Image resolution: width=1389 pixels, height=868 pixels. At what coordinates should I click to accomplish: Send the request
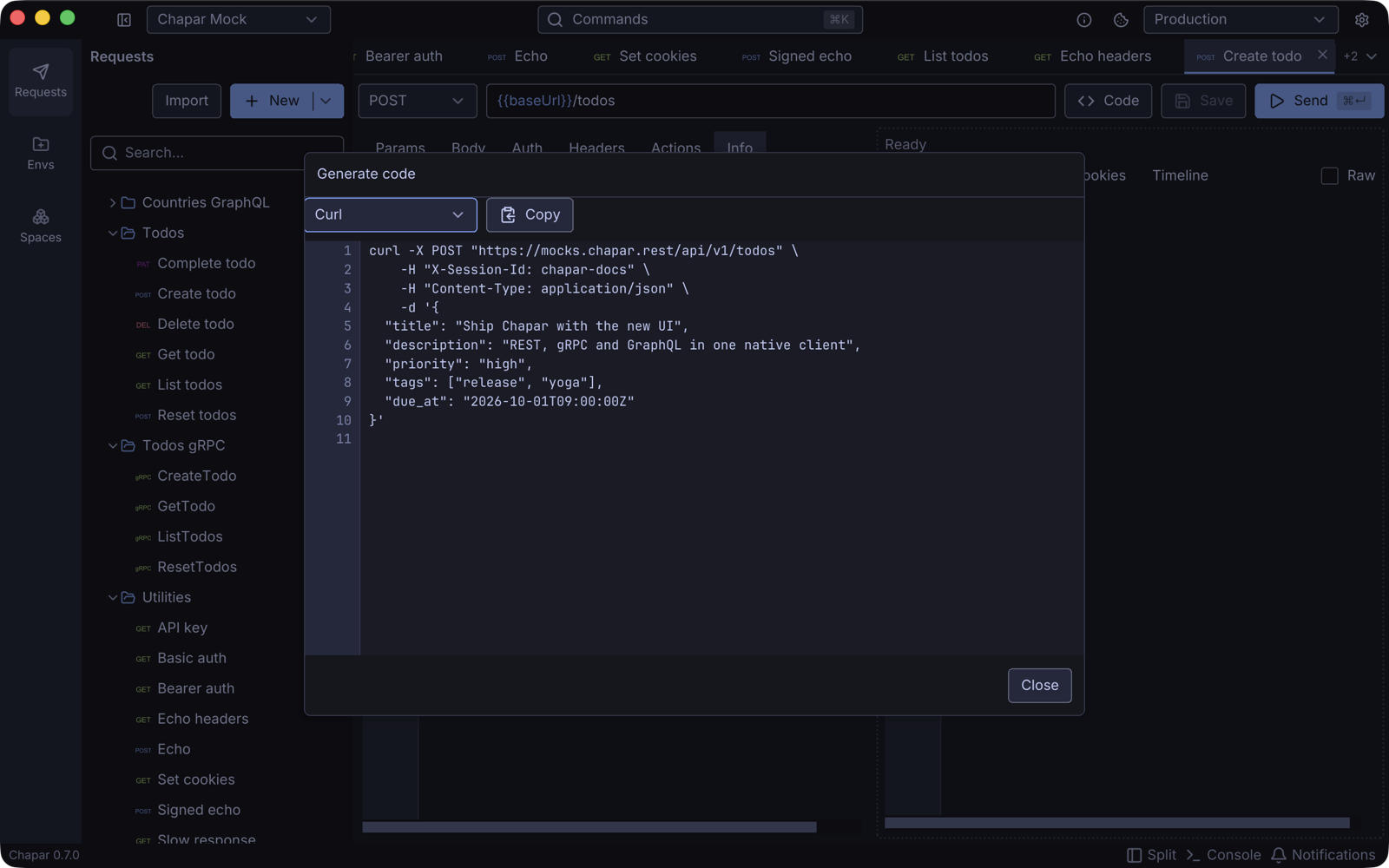[1319, 101]
